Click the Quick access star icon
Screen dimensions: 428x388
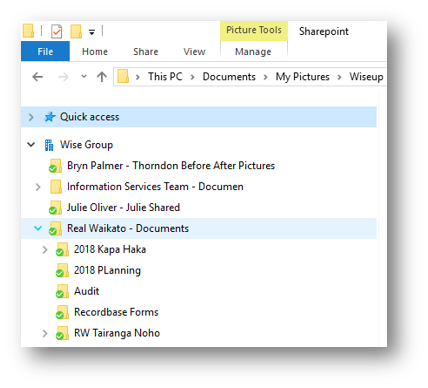(50, 117)
